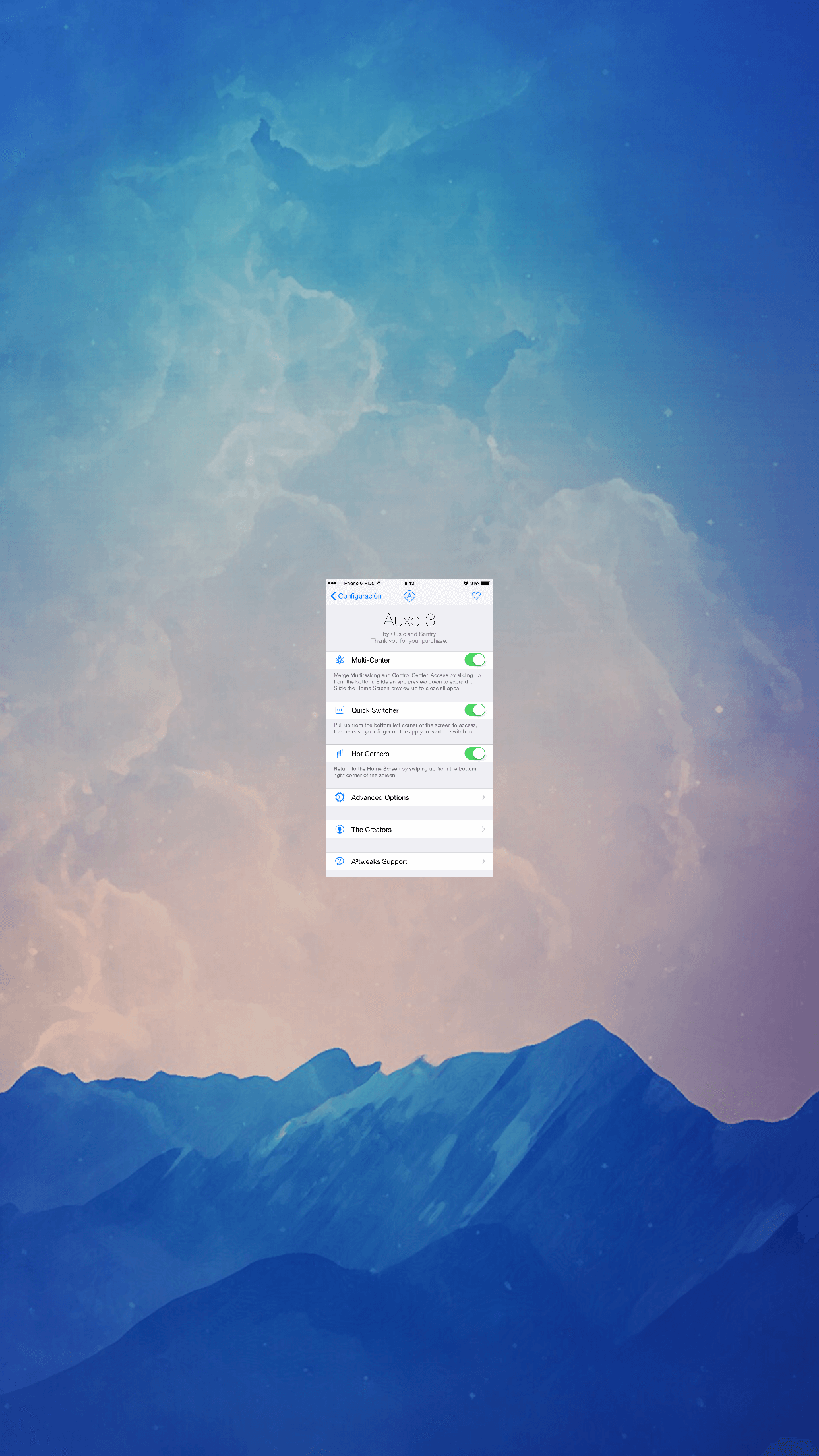Open the Advanced Options label
819x1456 pixels.
(x=380, y=798)
